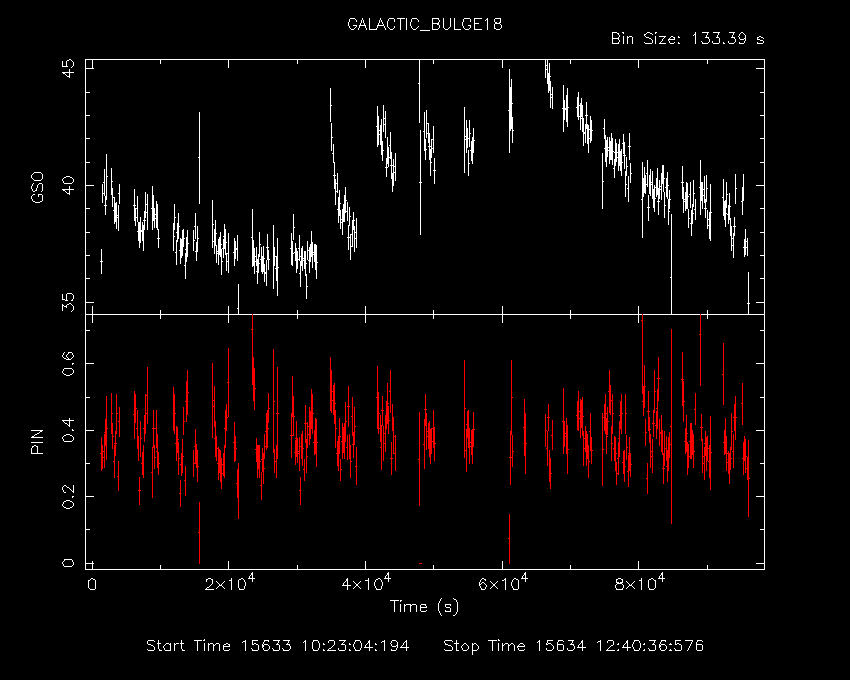850x680 pixels.
Task: Click the 4×10^4 time tick label
Action: coord(366,583)
